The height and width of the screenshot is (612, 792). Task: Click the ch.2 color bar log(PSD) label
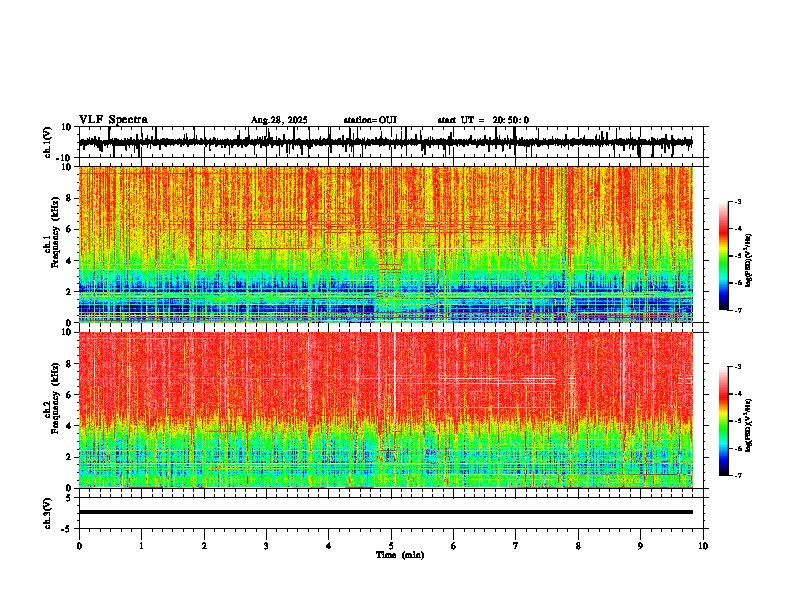point(749,425)
